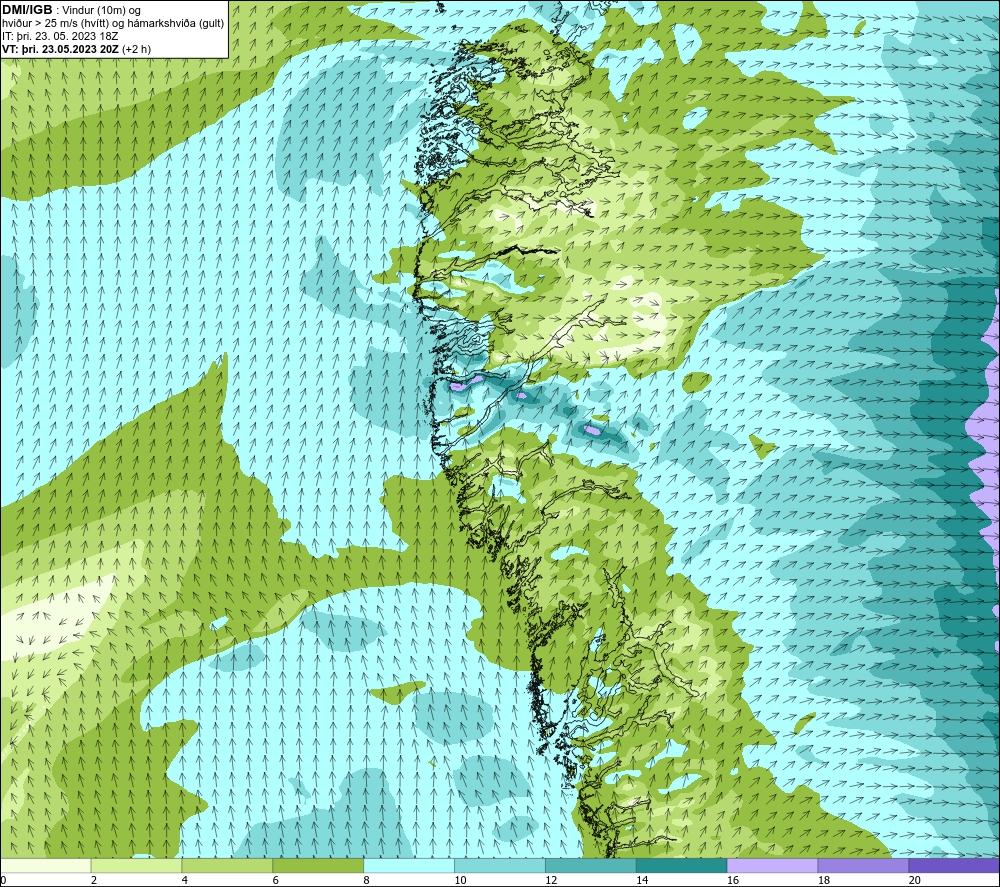Image resolution: width=1000 pixels, height=887 pixels.
Task: Click the '0' scale label
Action: [x=3, y=880]
